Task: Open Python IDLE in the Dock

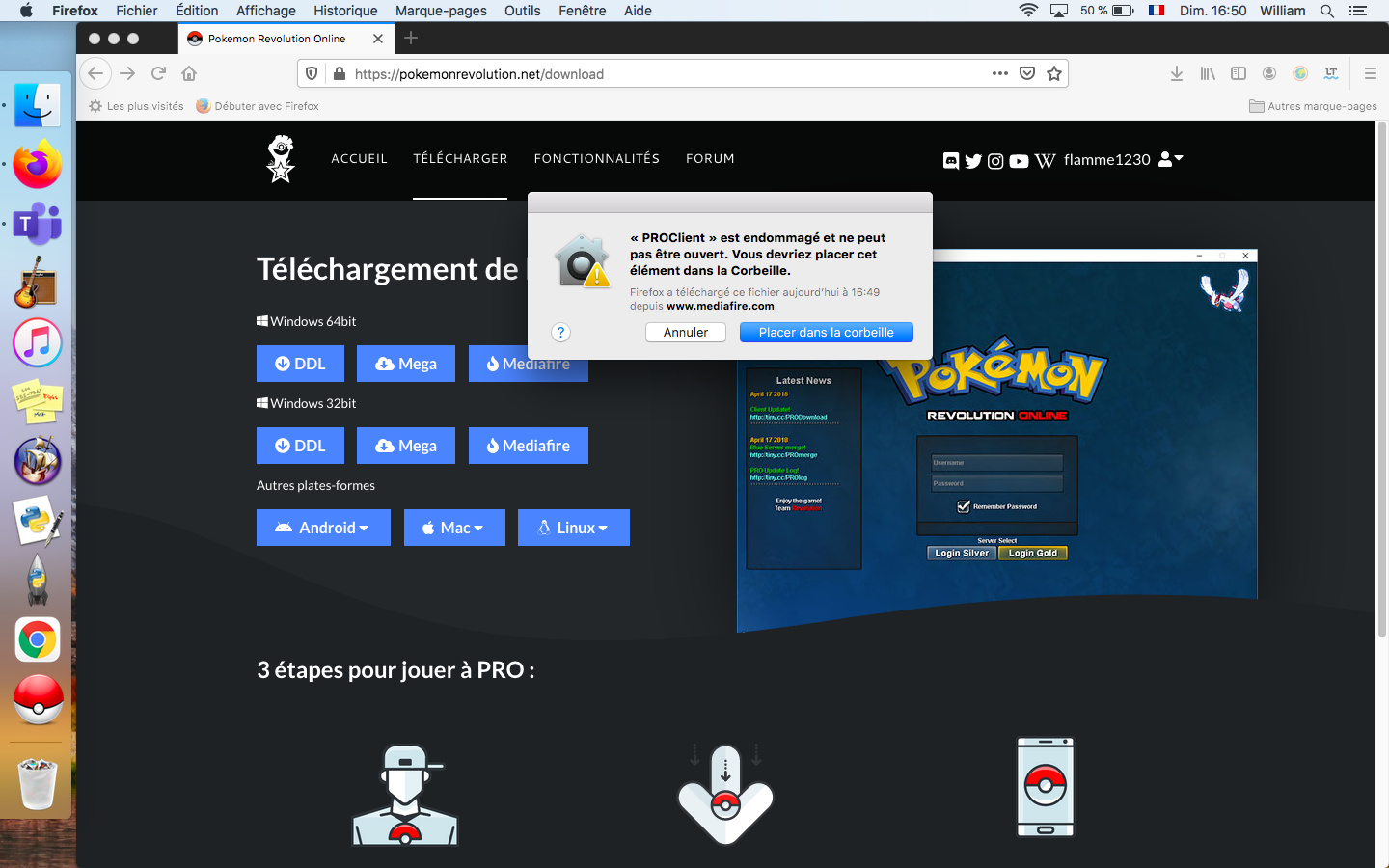Action: (38, 521)
